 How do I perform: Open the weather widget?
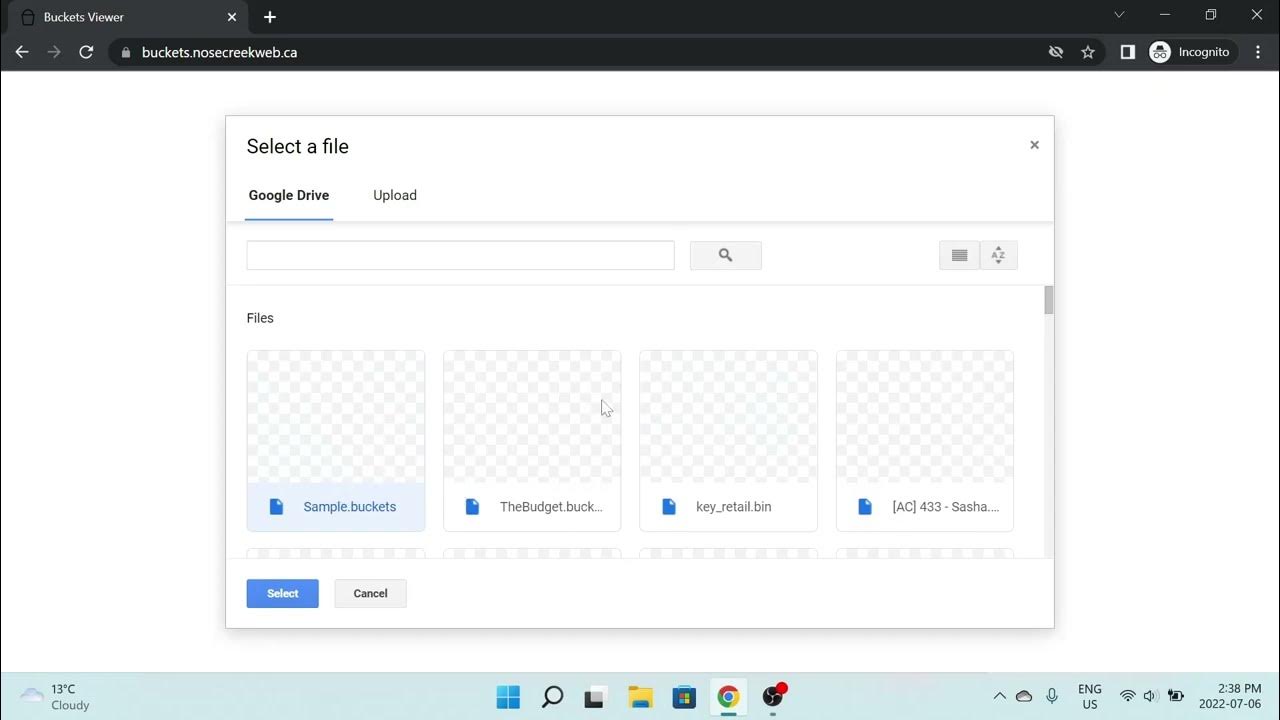click(56, 697)
